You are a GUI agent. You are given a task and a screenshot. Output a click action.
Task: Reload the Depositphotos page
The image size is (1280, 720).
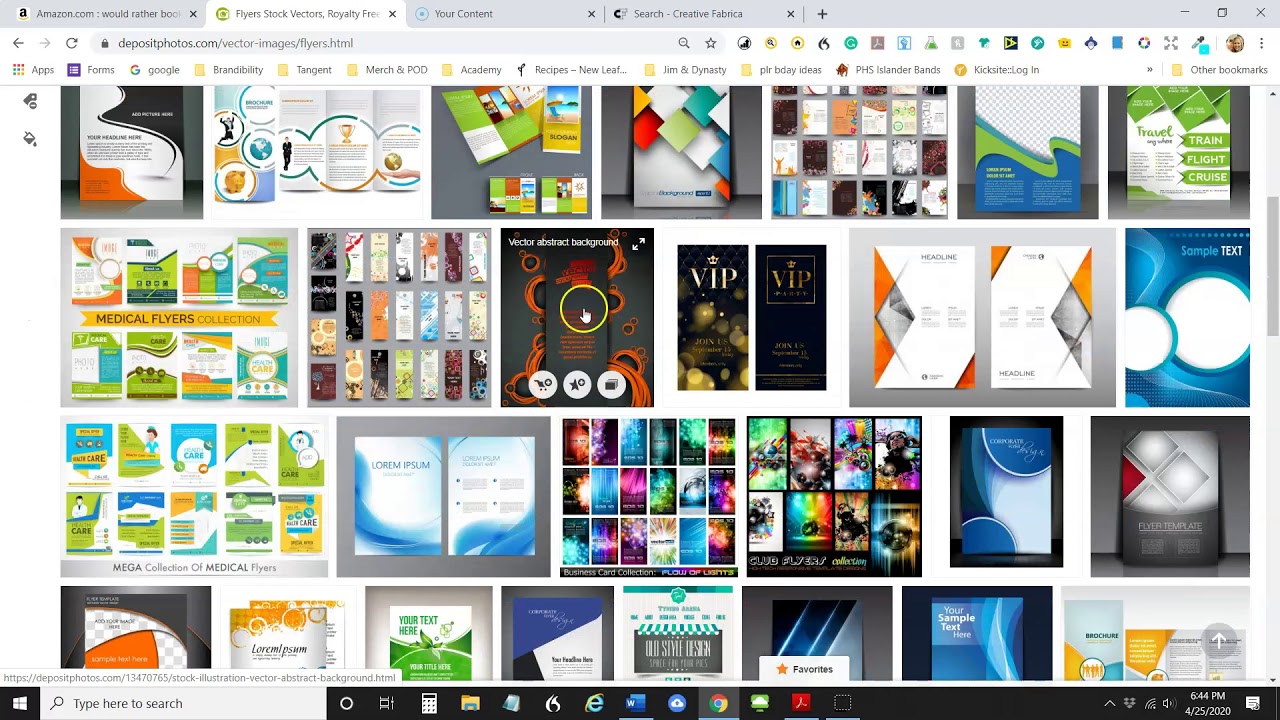72,43
